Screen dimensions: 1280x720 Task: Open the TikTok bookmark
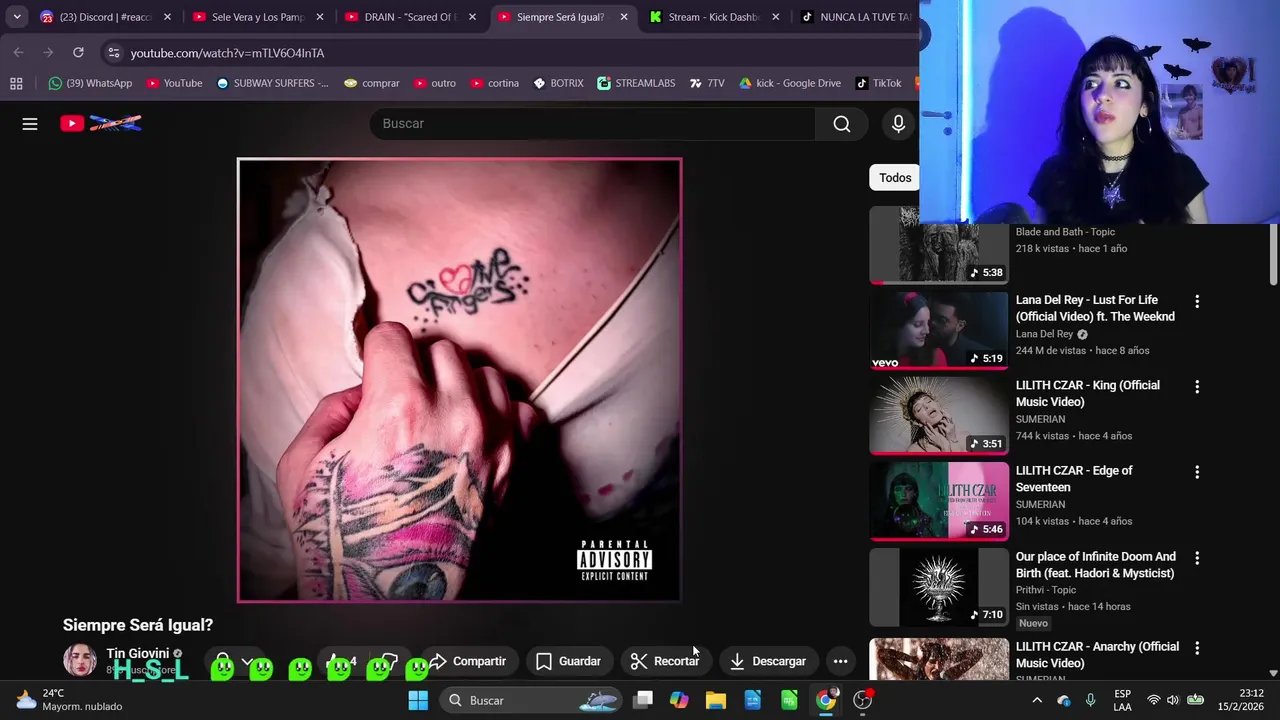click(x=878, y=83)
